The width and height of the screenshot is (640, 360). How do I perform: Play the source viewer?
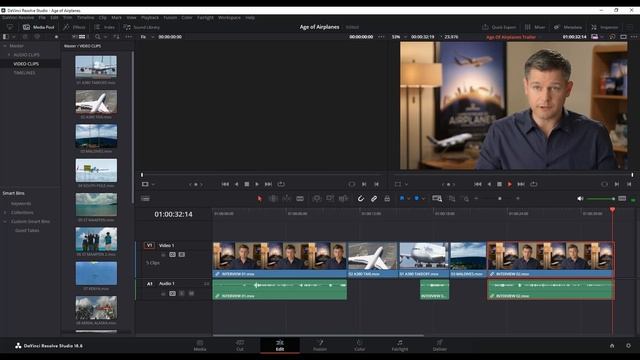[257, 184]
